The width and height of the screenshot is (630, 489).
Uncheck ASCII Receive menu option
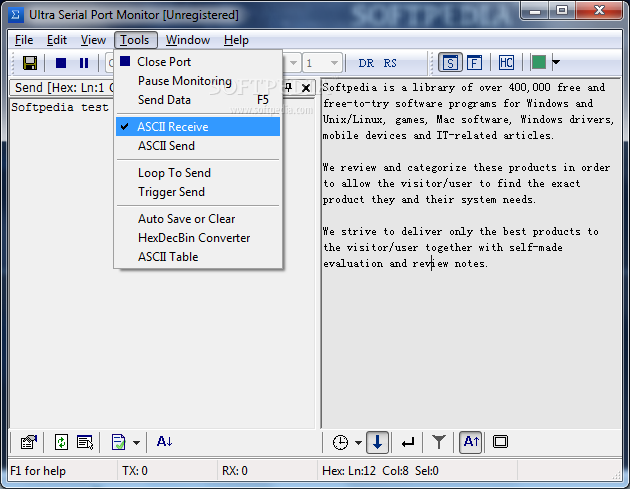click(198, 127)
